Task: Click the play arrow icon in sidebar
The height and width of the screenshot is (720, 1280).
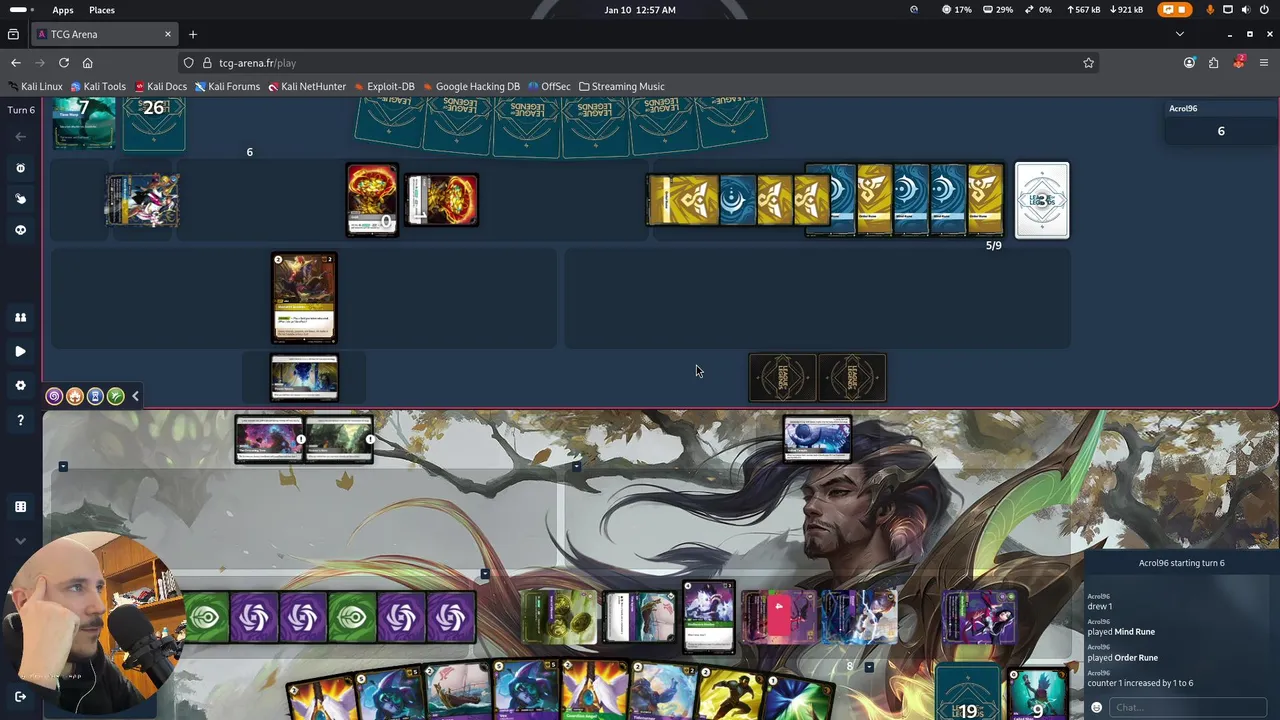Action: point(20,351)
